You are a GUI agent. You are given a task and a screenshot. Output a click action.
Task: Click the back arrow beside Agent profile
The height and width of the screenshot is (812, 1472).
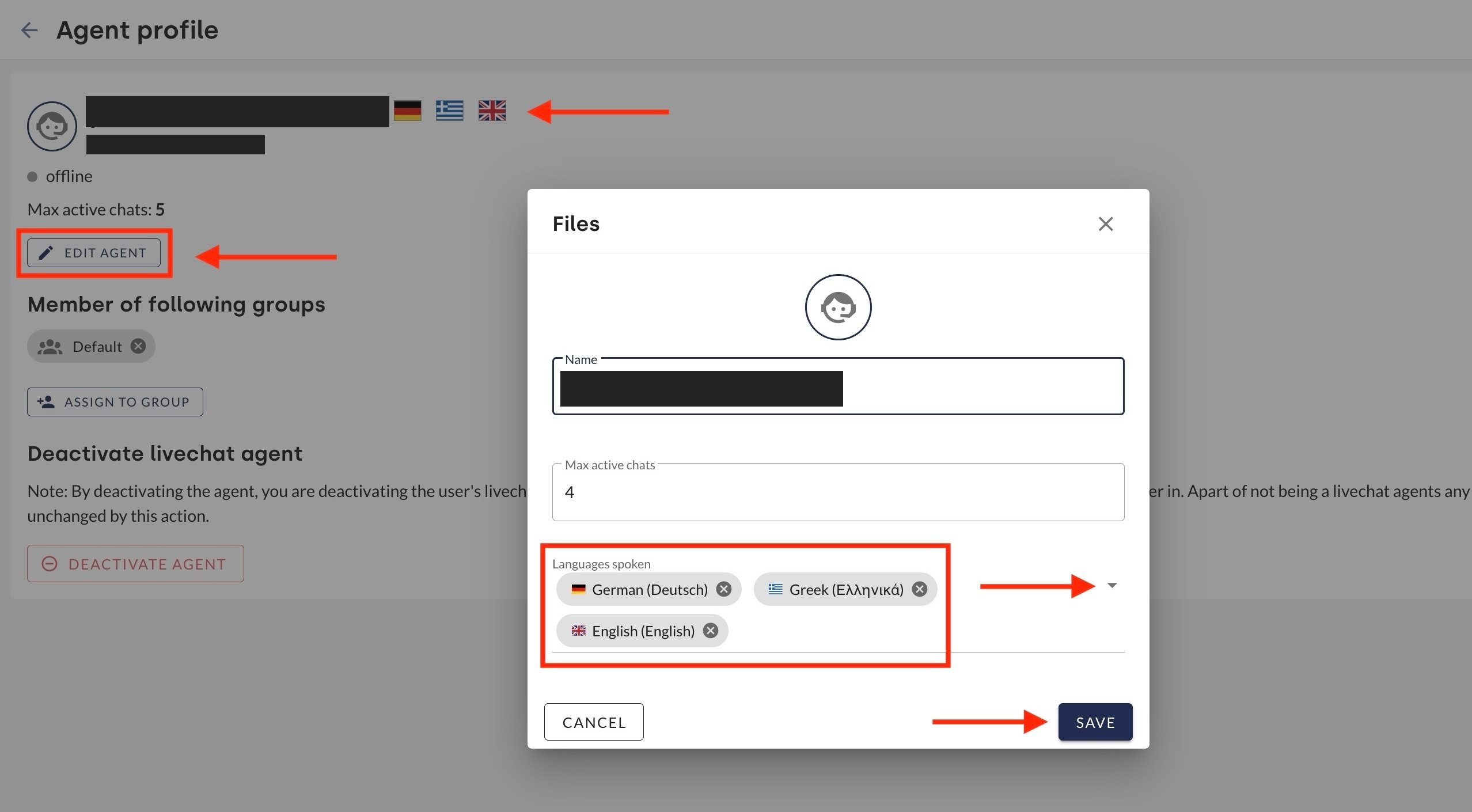pos(29,30)
